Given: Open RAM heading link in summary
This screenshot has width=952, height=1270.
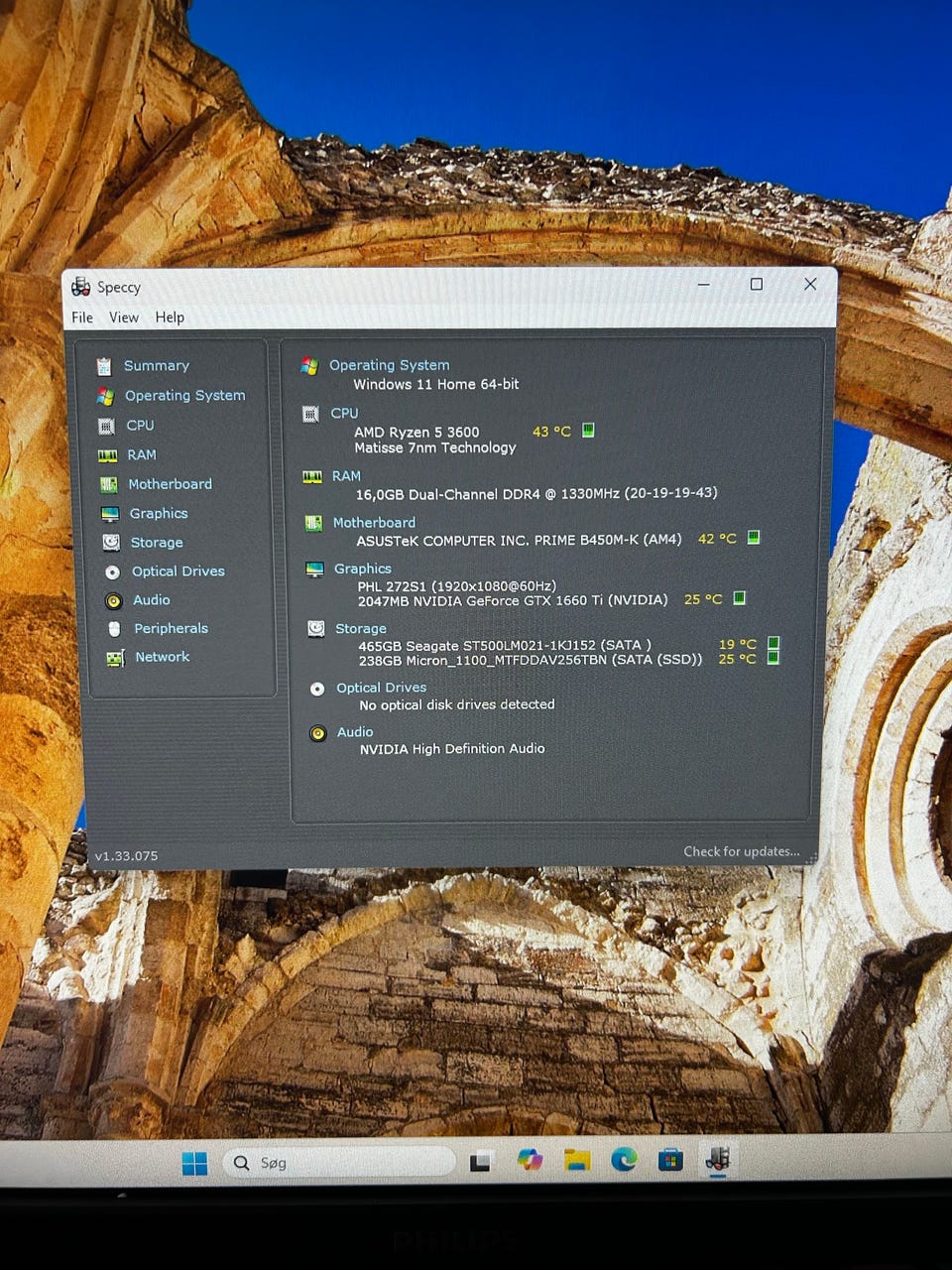Looking at the screenshot, I should [x=346, y=476].
